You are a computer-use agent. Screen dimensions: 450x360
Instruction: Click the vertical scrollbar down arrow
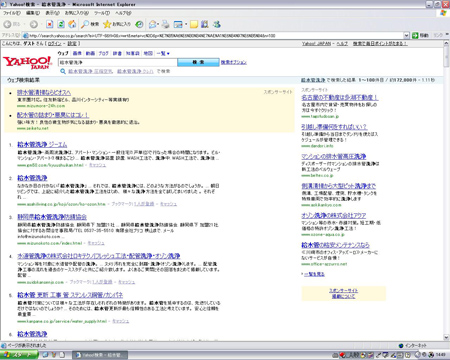coord(447,337)
